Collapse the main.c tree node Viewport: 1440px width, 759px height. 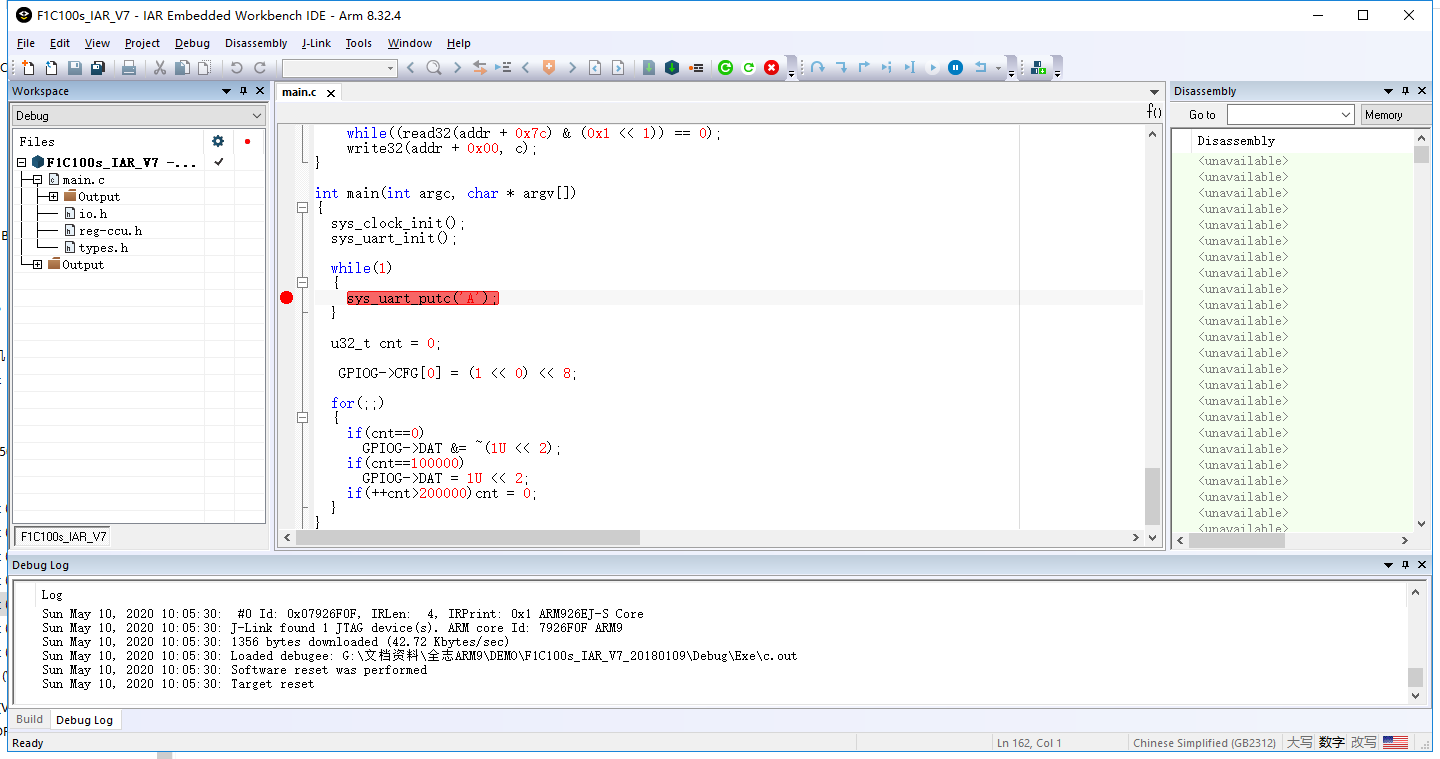37,180
